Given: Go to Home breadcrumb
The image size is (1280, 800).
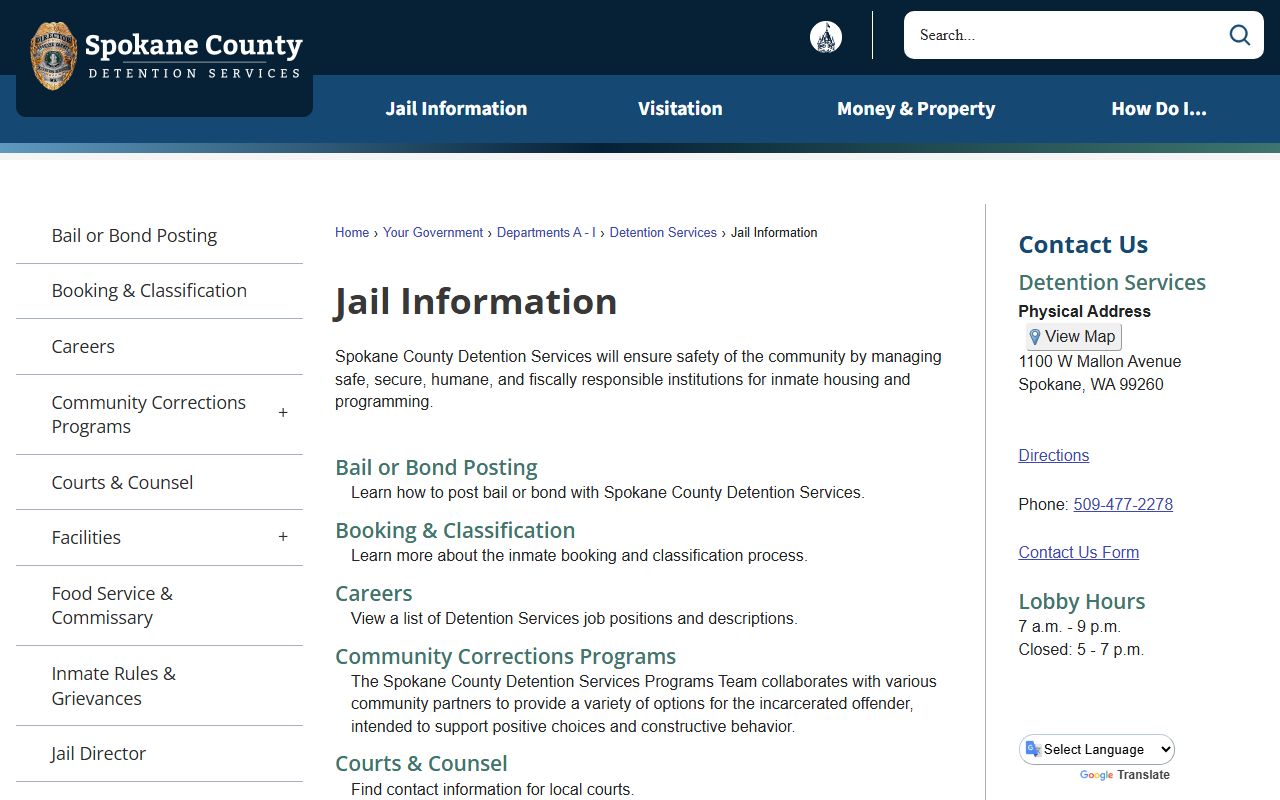Looking at the screenshot, I should point(352,233).
